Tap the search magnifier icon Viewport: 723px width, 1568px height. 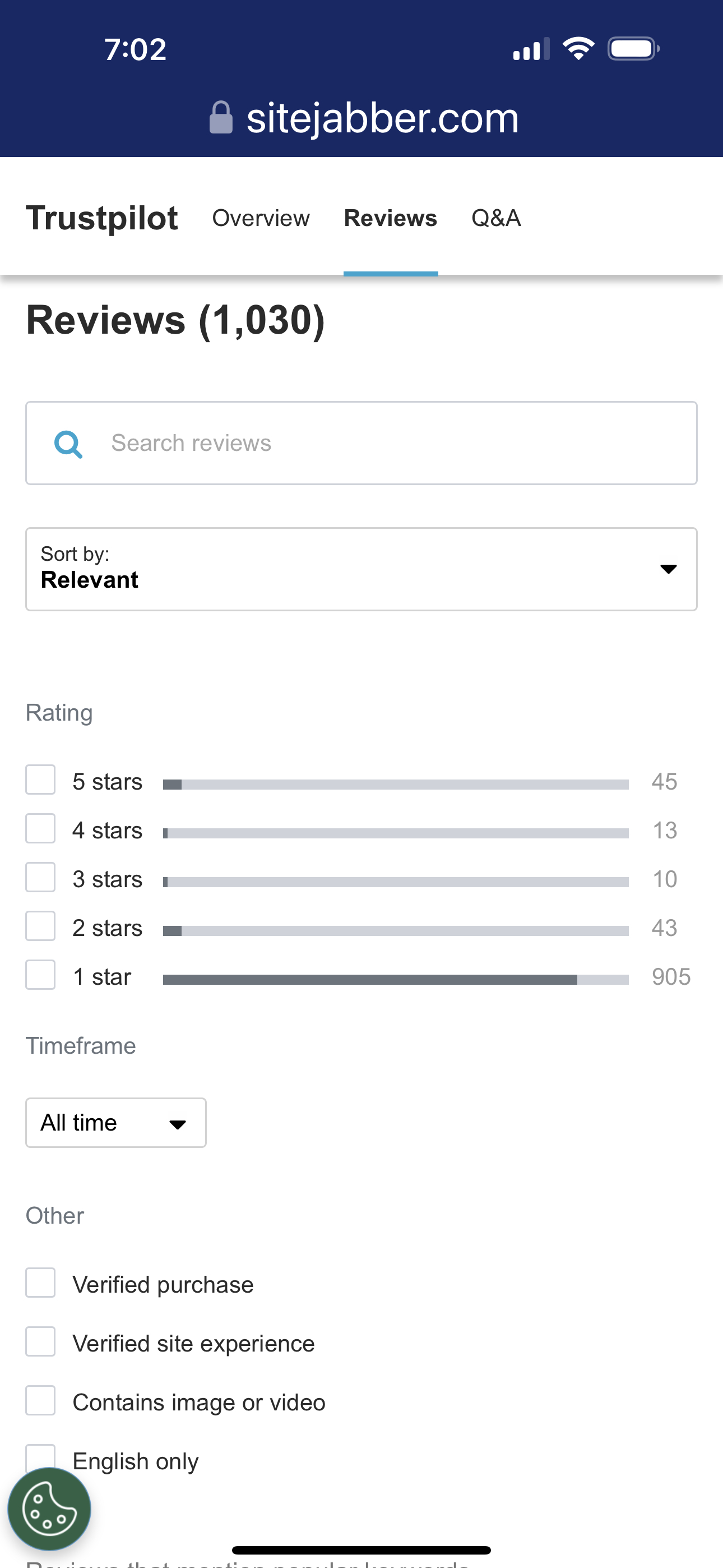click(x=68, y=444)
